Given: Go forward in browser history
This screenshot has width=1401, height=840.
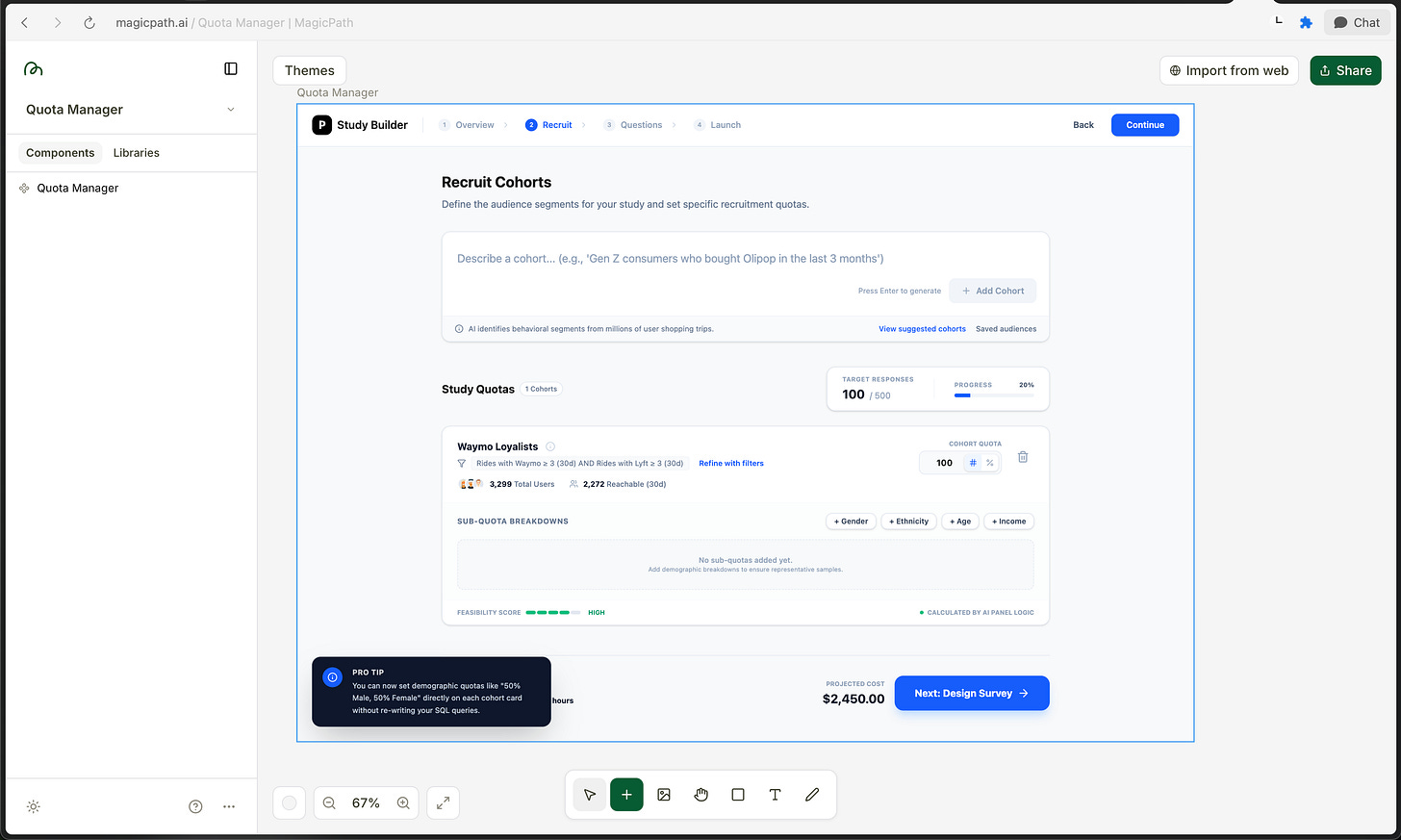Looking at the screenshot, I should [x=58, y=22].
